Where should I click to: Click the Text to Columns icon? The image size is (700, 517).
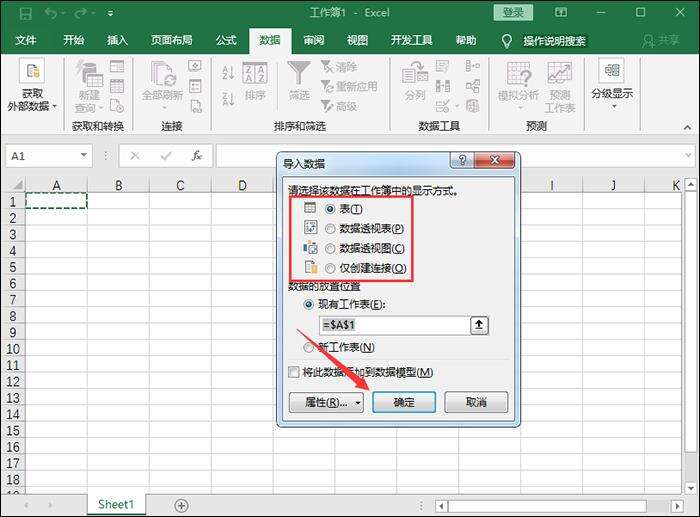[415, 73]
